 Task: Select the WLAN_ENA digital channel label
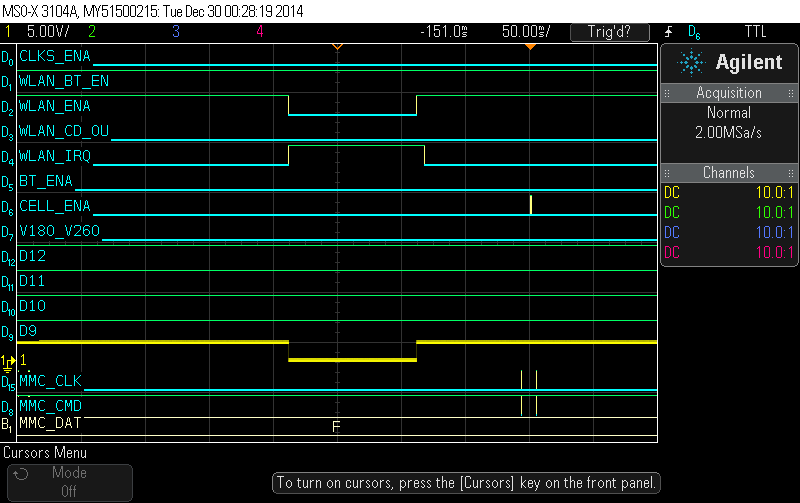click(55, 106)
